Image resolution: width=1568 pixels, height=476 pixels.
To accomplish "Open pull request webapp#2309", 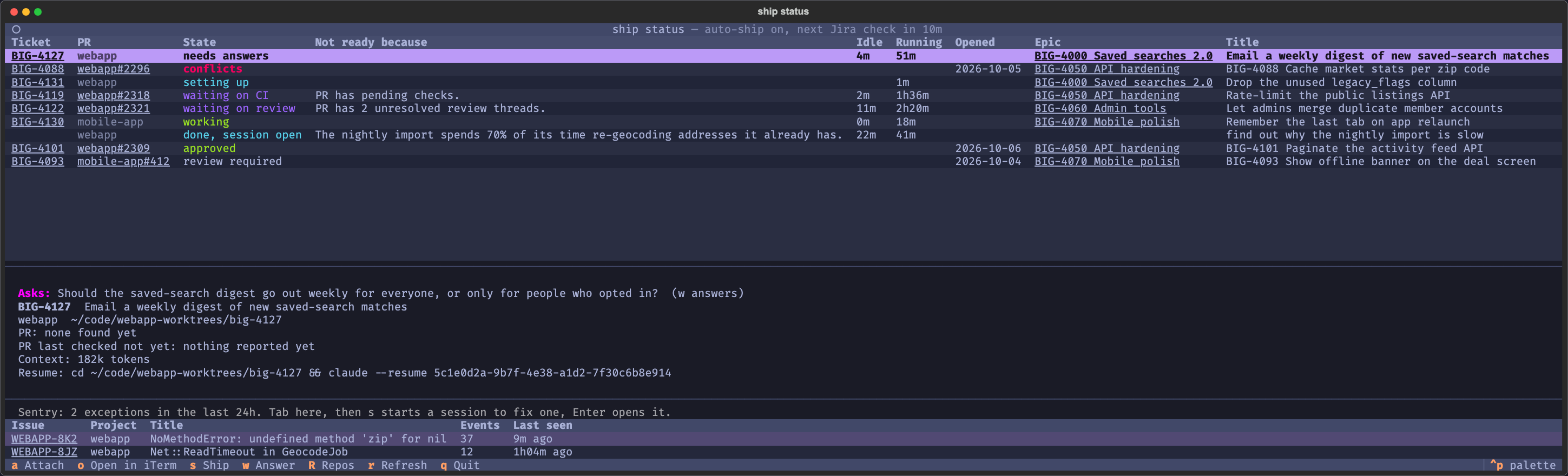I will (x=113, y=149).
